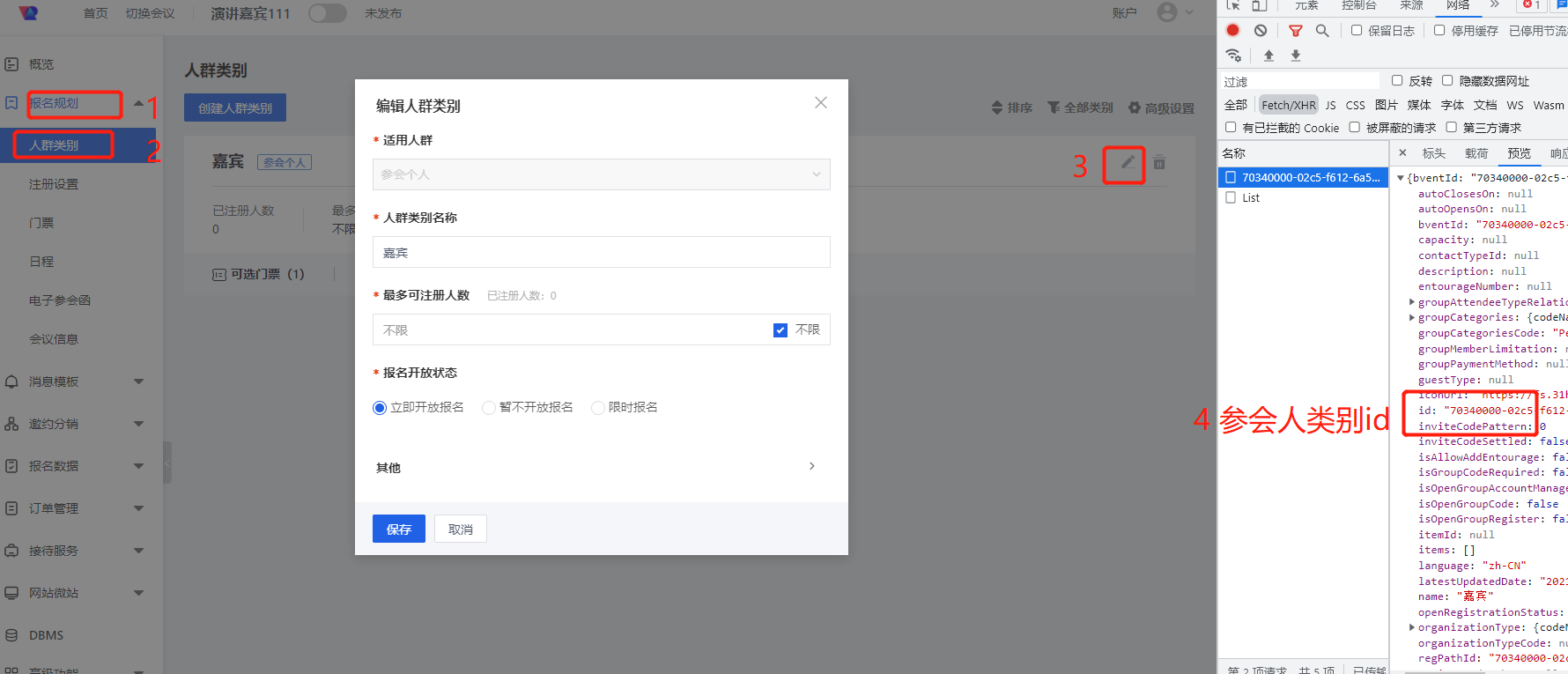The width and height of the screenshot is (1568, 674).
Task: Toggle the red filter funnel icon
Action: click(x=1295, y=31)
